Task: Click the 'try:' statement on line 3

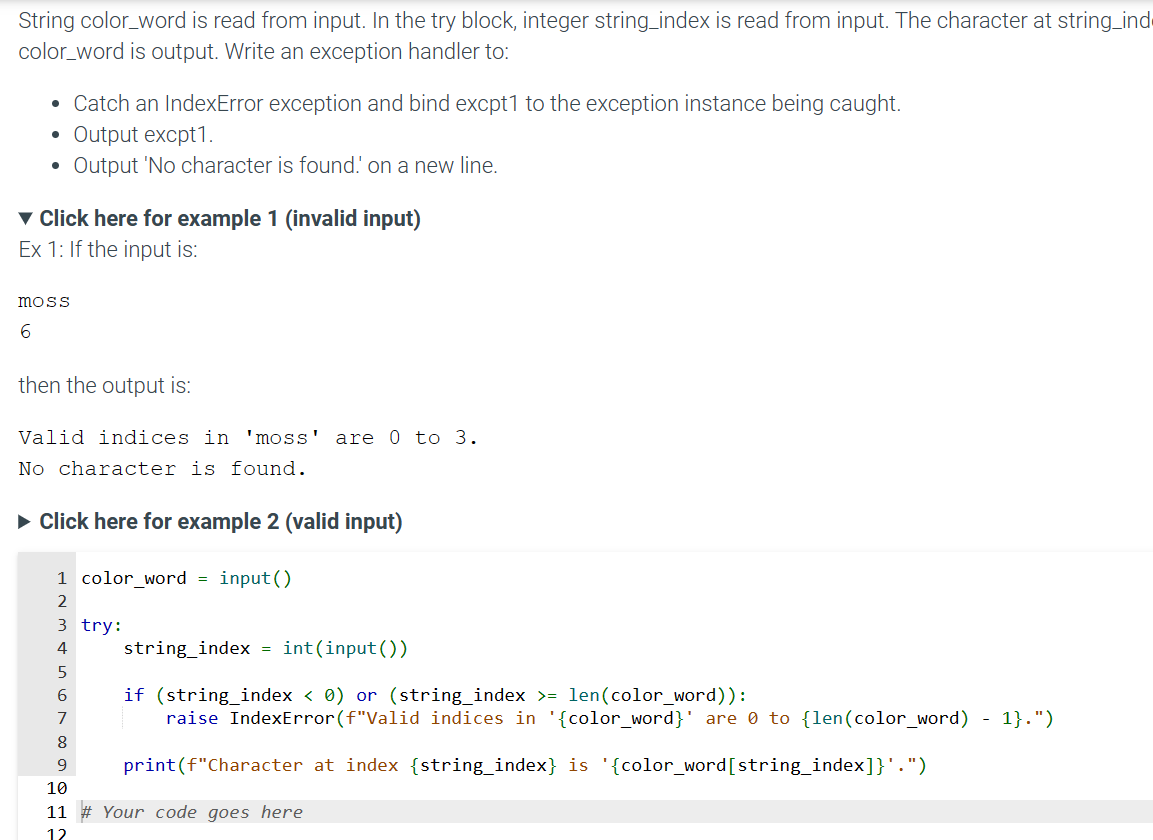Action: click(101, 624)
